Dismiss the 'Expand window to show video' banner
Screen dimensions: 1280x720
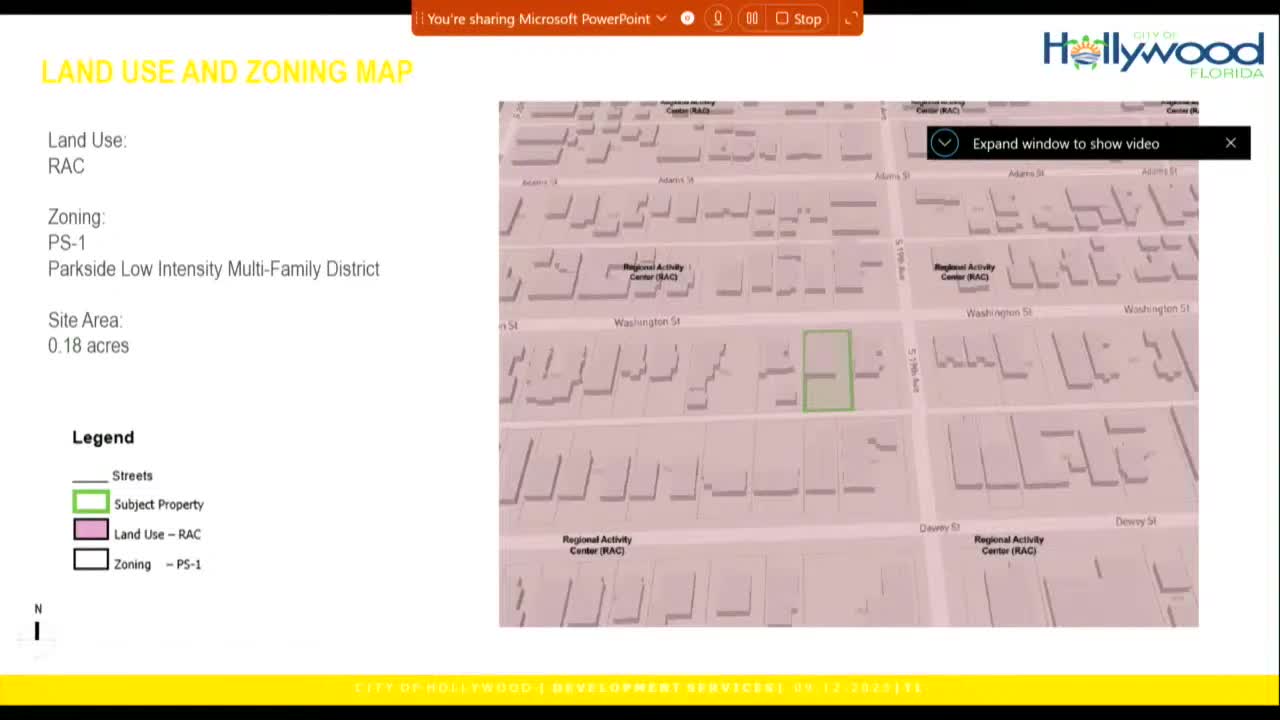click(1231, 143)
